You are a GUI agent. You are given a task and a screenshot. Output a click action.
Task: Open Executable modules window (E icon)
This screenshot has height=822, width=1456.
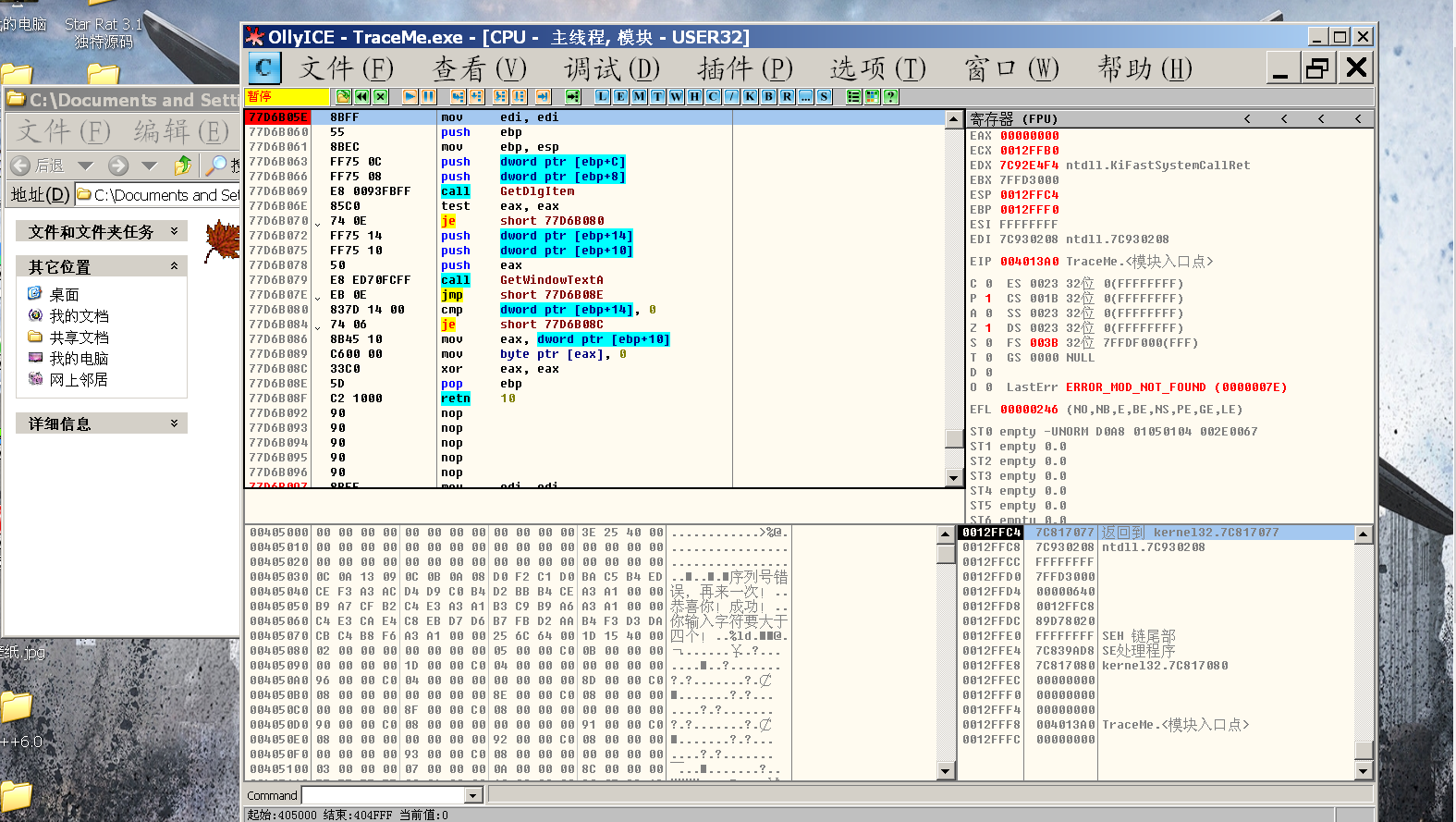(x=620, y=96)
